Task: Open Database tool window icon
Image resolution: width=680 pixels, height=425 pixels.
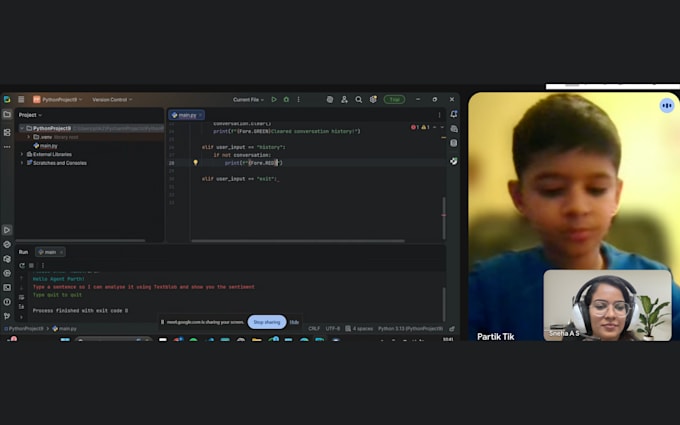Action: click(454, 143)
